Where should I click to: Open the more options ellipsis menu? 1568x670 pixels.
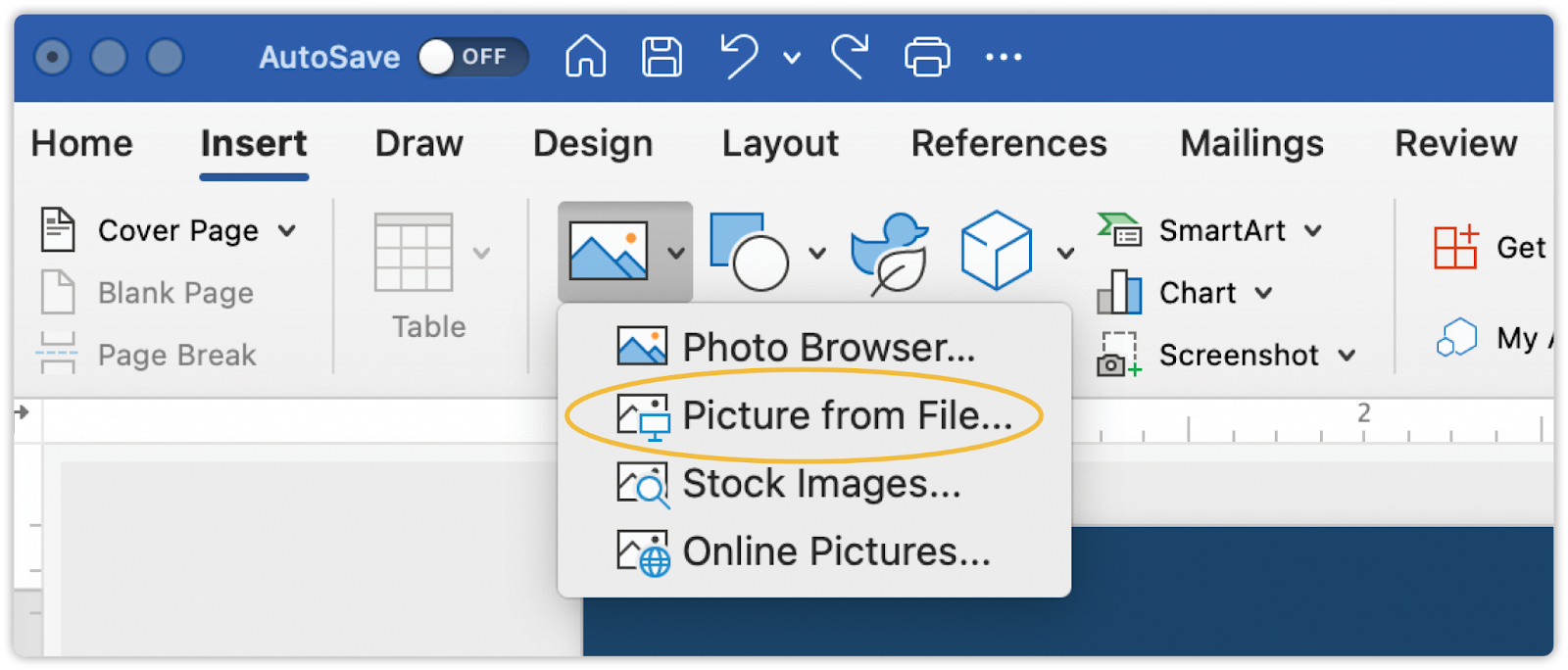pos(1004,57)
